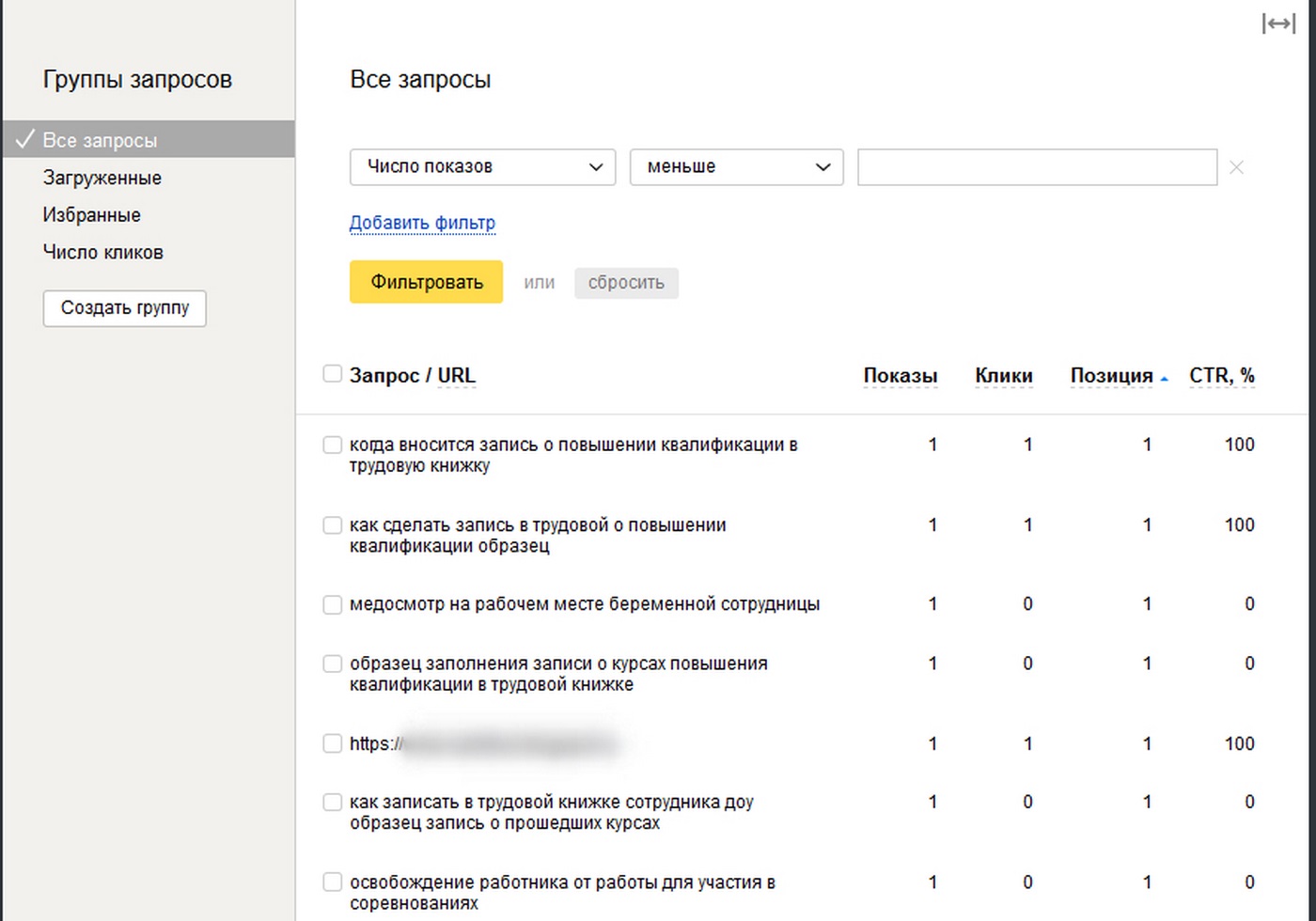The image size is (1316, 921).
Task: Click the filter value input field
Action: (x=1037, y=167)
